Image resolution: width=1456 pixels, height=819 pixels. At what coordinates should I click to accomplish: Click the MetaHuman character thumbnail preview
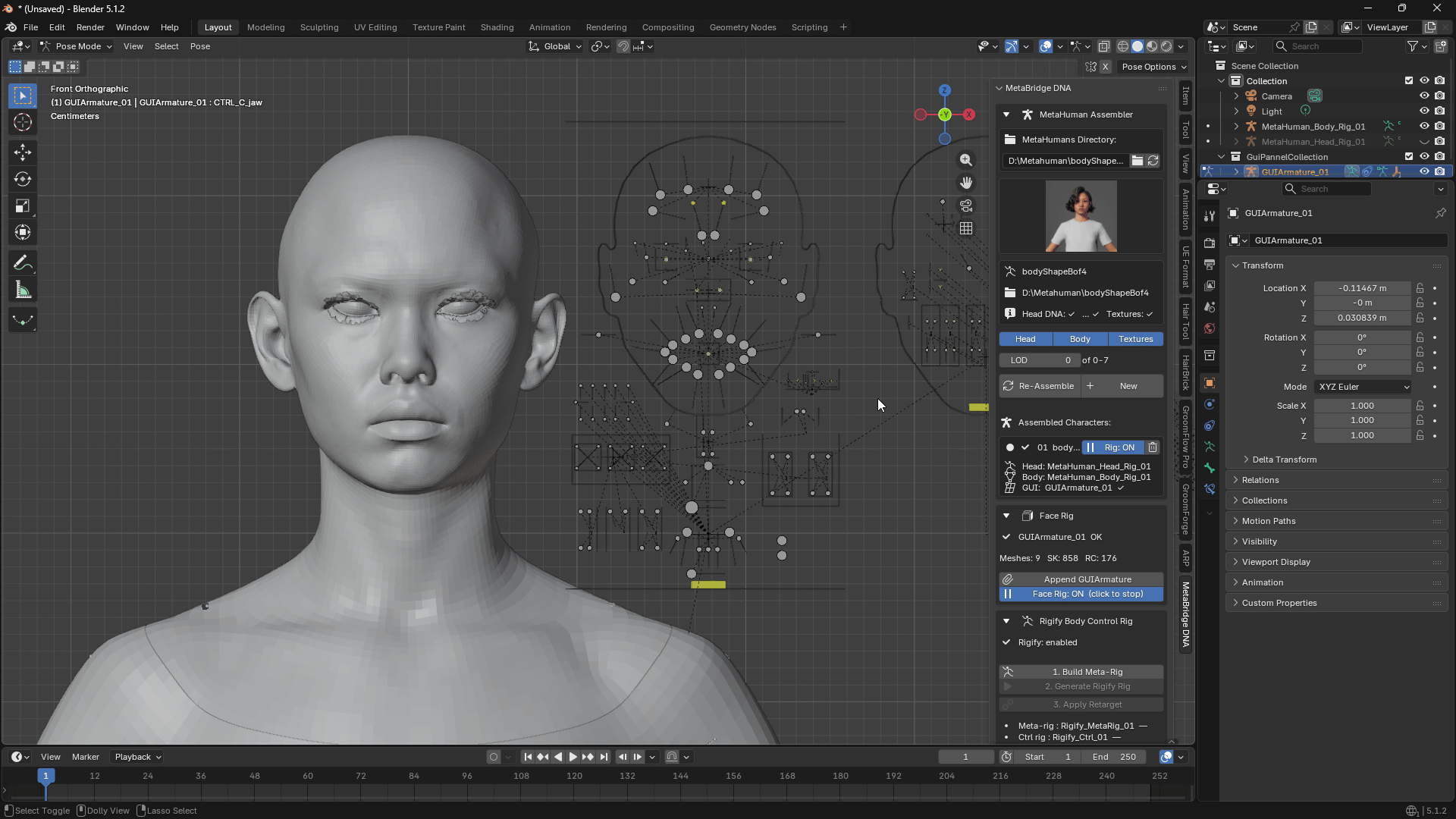pos(1081,216)
